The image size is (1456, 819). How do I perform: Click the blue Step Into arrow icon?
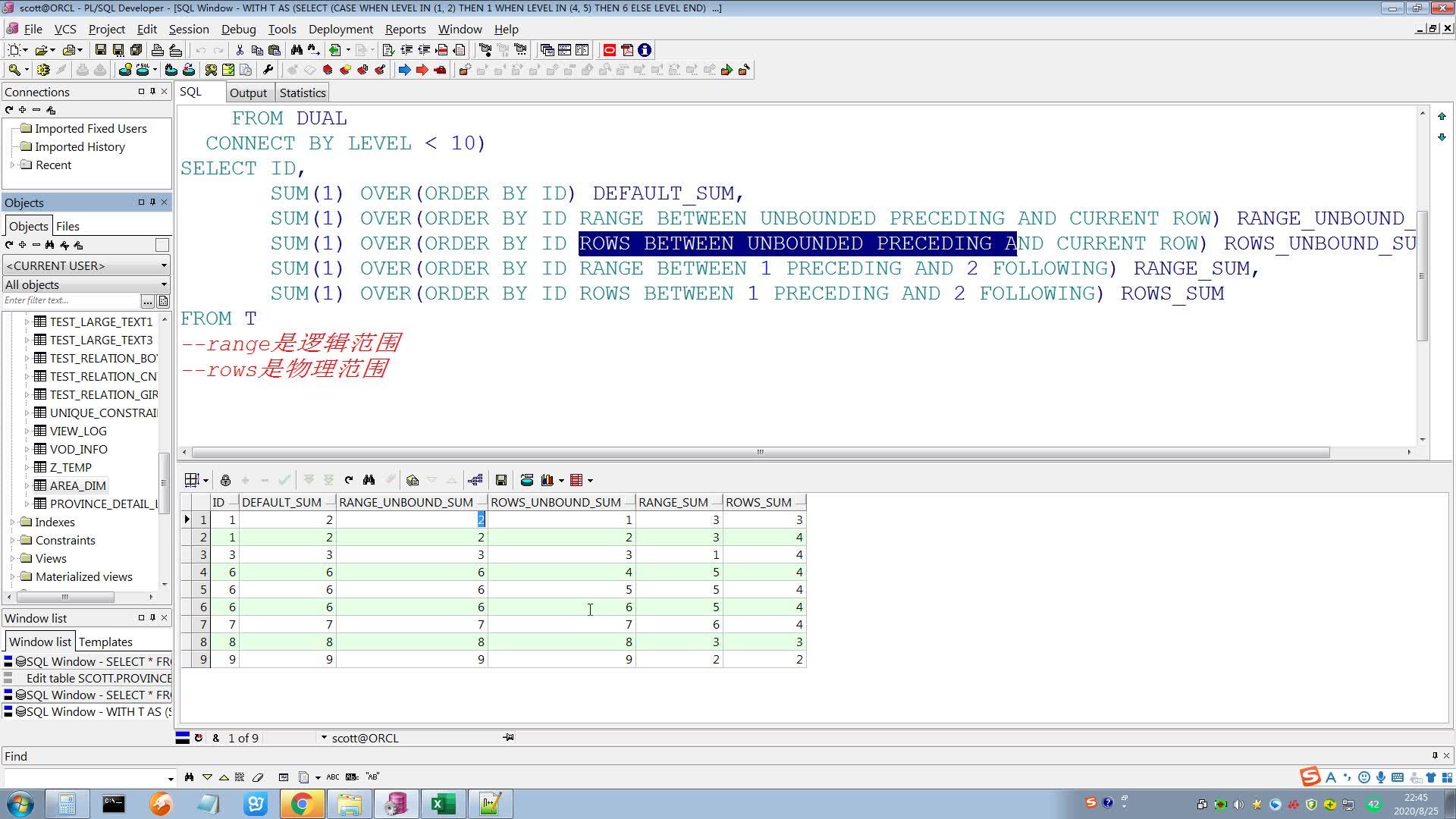pyautogui.click(x=404, y=70)
